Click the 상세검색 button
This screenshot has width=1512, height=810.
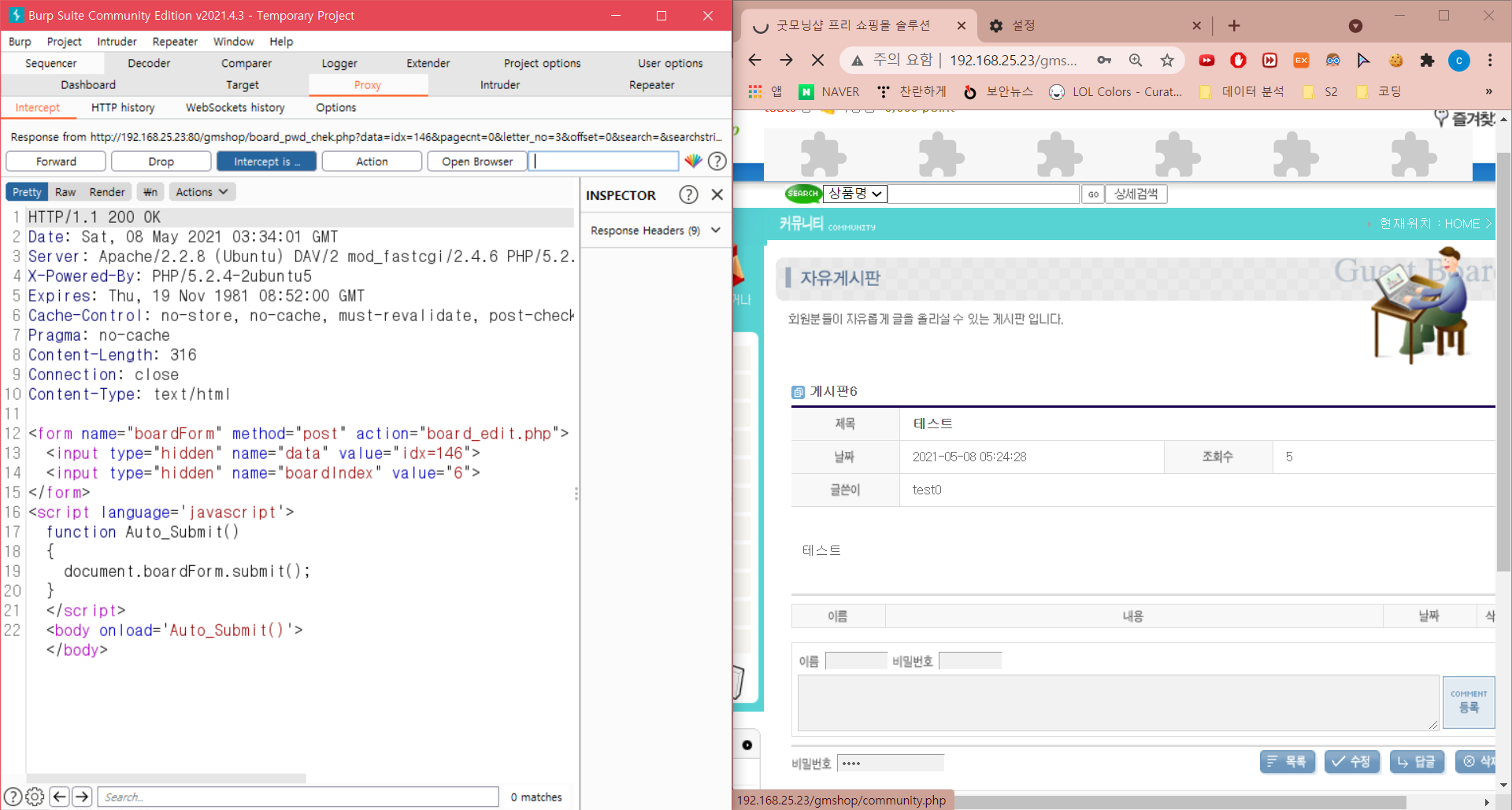pos(1136,194)
